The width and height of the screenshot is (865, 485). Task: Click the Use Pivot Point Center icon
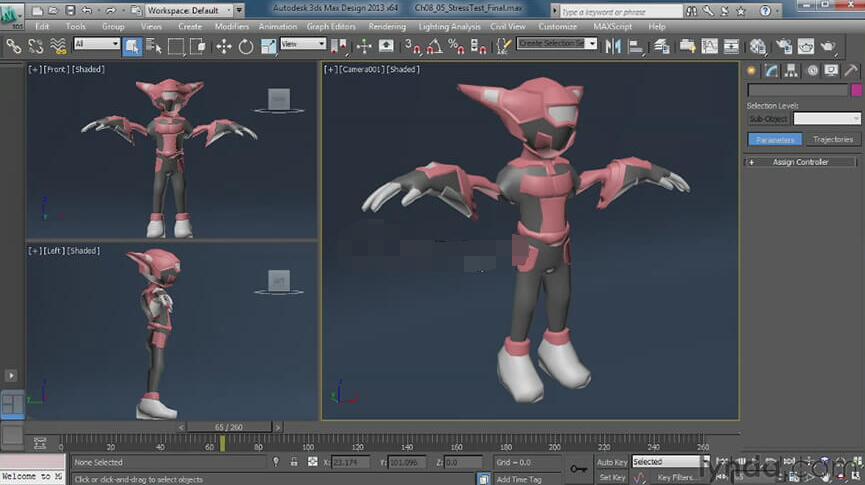click(x=338, y=46)
